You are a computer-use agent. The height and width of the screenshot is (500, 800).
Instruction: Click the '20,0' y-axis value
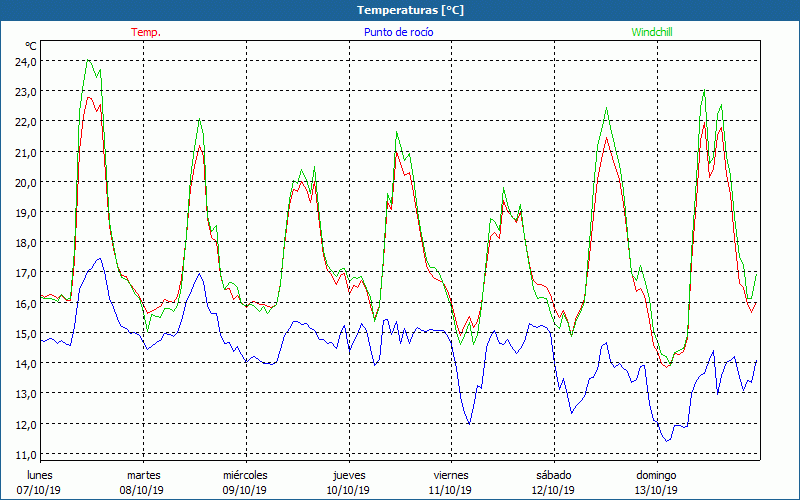[26, 183]
